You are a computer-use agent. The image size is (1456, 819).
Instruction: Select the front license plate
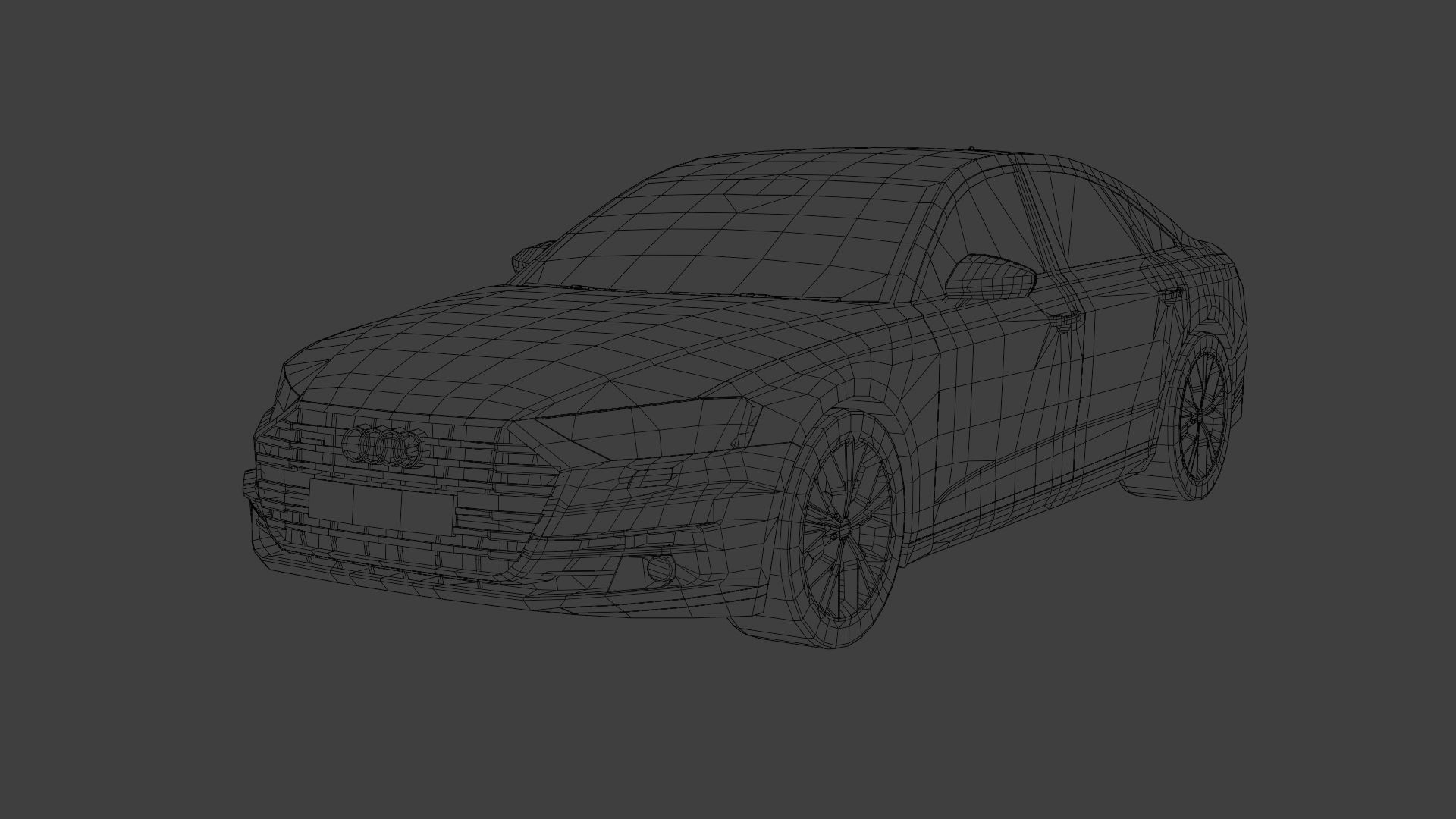(381, 507)
